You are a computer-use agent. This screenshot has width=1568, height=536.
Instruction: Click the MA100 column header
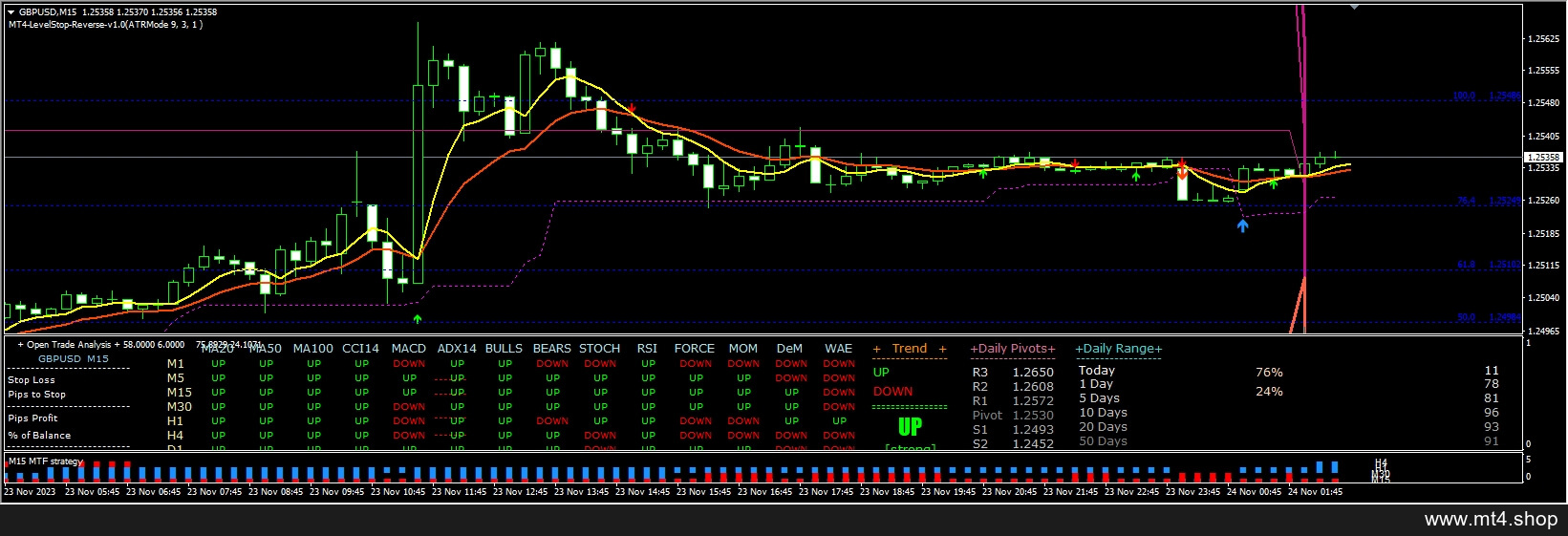[x=313, y=349]
